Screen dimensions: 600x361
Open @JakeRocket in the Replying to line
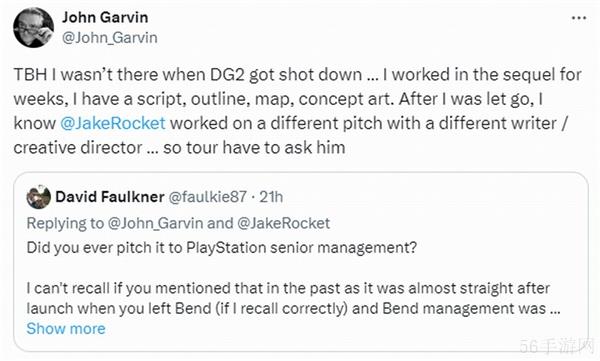283,223
